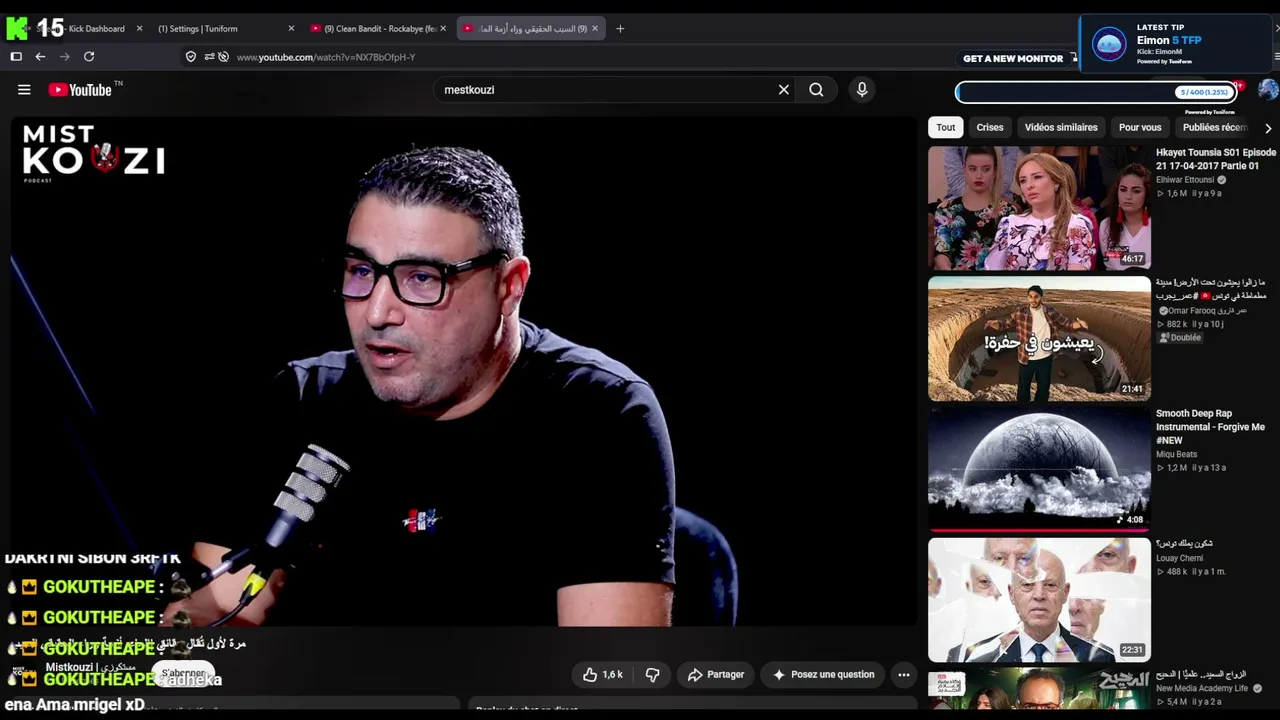1280x720 pixels.
Task: Click the '1,6 M' view count text
Action: coord(1176,193)
